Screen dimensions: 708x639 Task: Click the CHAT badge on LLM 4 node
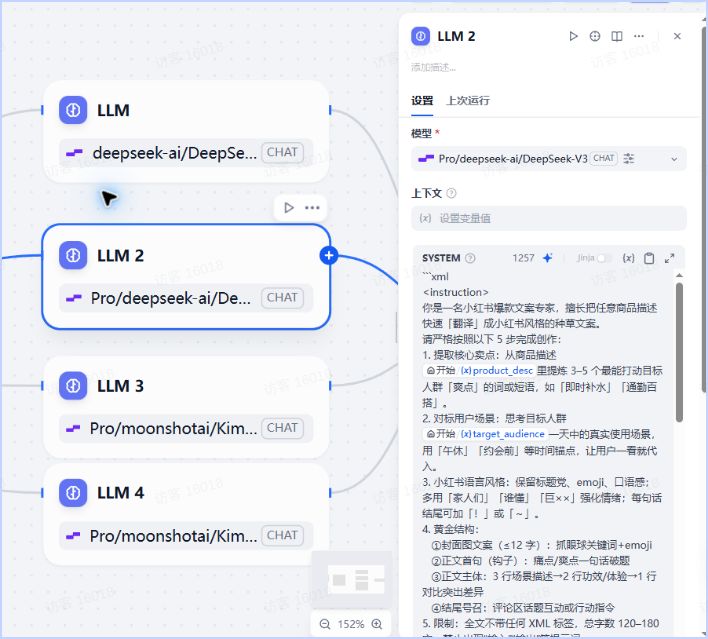tap(282, 535)
